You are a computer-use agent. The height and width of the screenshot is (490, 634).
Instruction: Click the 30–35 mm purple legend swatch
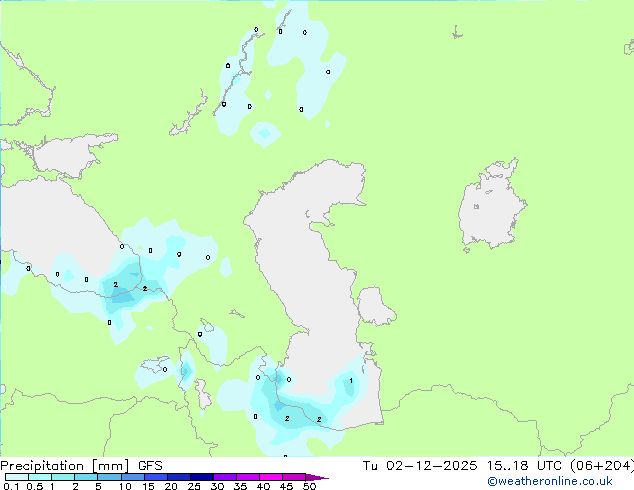225,477
